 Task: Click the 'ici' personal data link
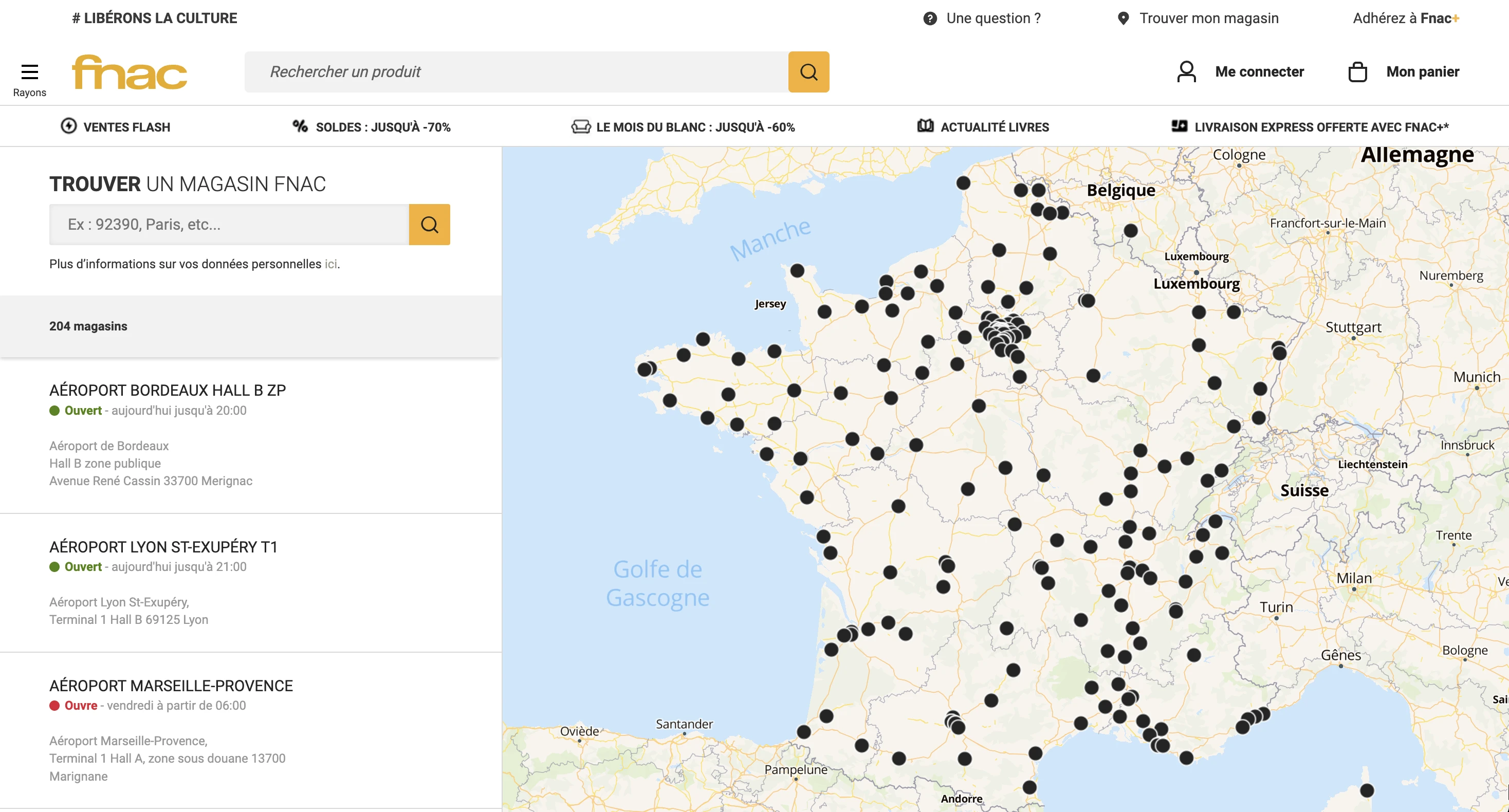(331, 264)
